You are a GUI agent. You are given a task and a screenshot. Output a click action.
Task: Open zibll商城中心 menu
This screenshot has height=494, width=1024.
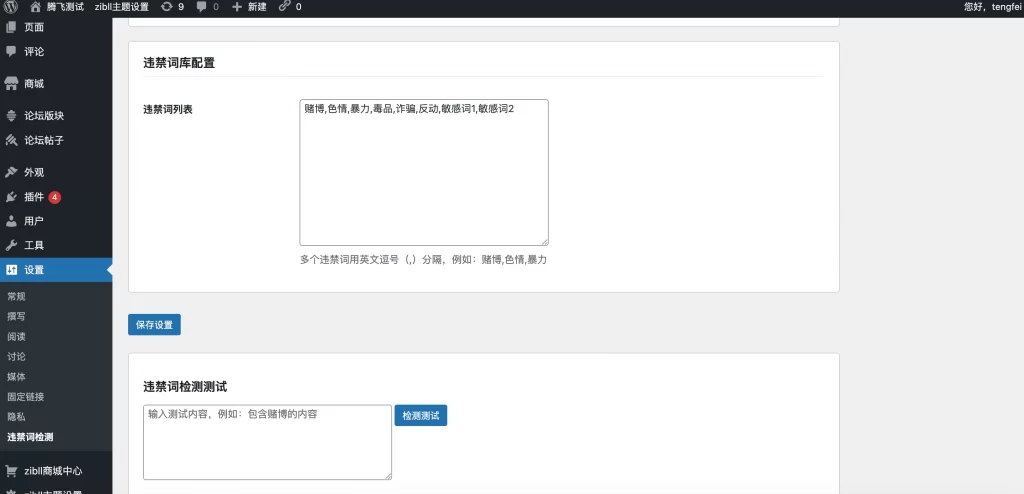(x=53, y=470)
